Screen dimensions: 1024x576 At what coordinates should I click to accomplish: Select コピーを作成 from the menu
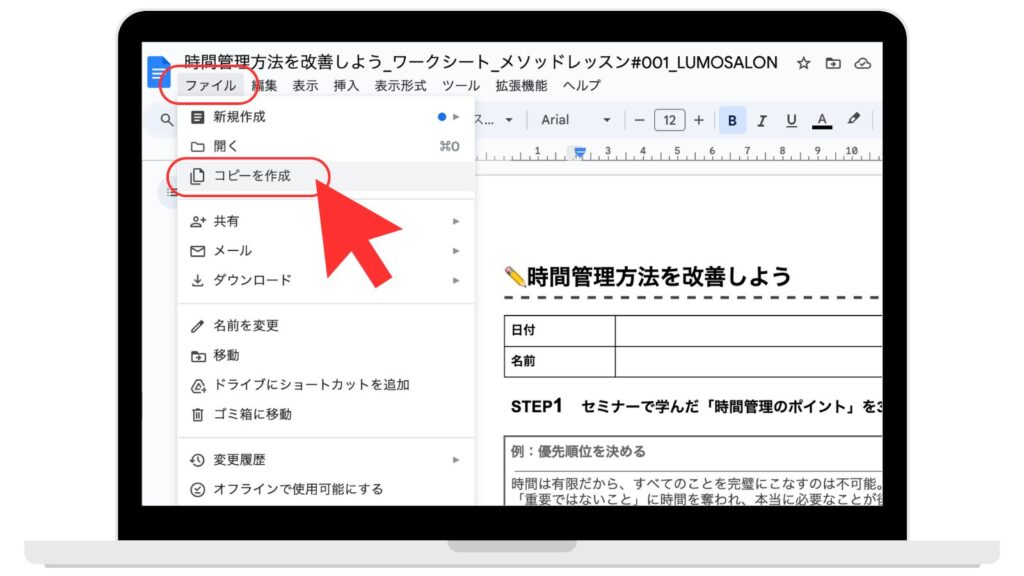(252, 176)
